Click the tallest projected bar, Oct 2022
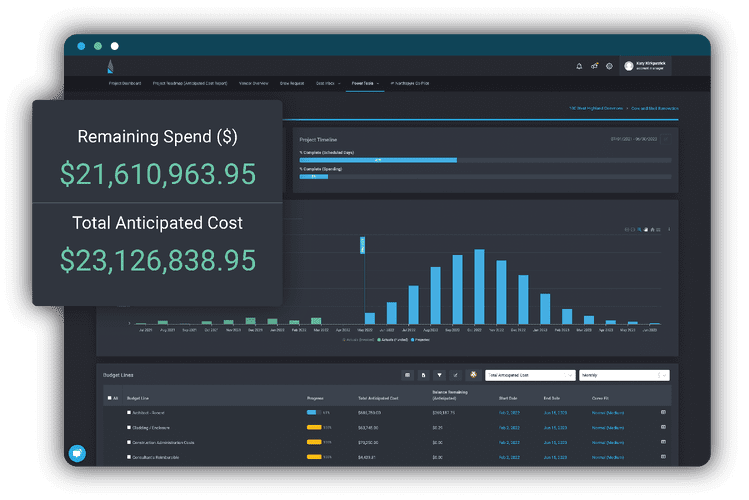 tap(479, 287)
